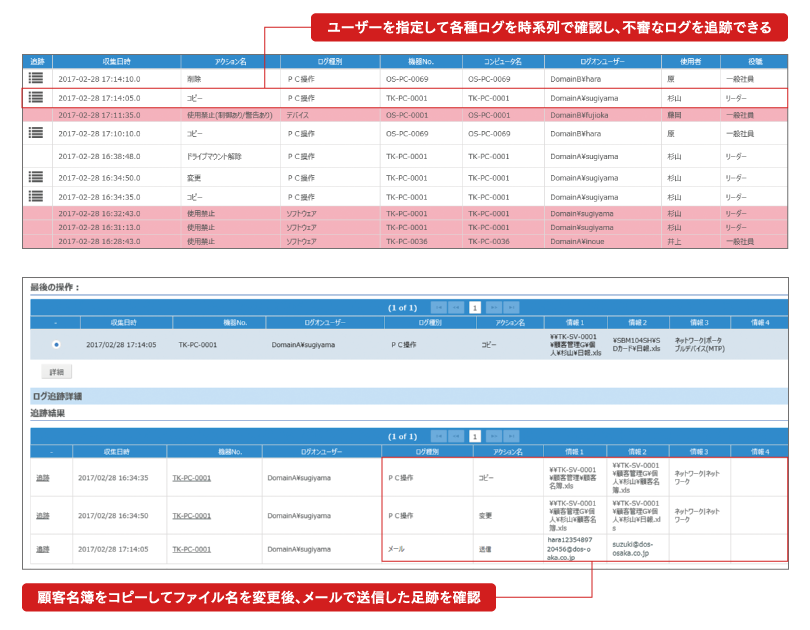Click 追跡 link for 17:14:05 mail row
810x630 pixels.
point(43,549)
